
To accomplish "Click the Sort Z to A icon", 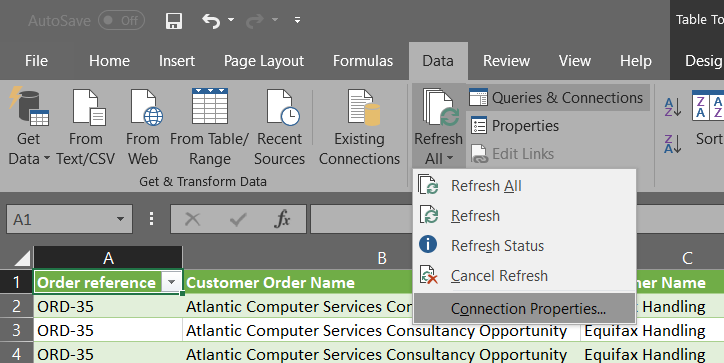I will point(672,144).
